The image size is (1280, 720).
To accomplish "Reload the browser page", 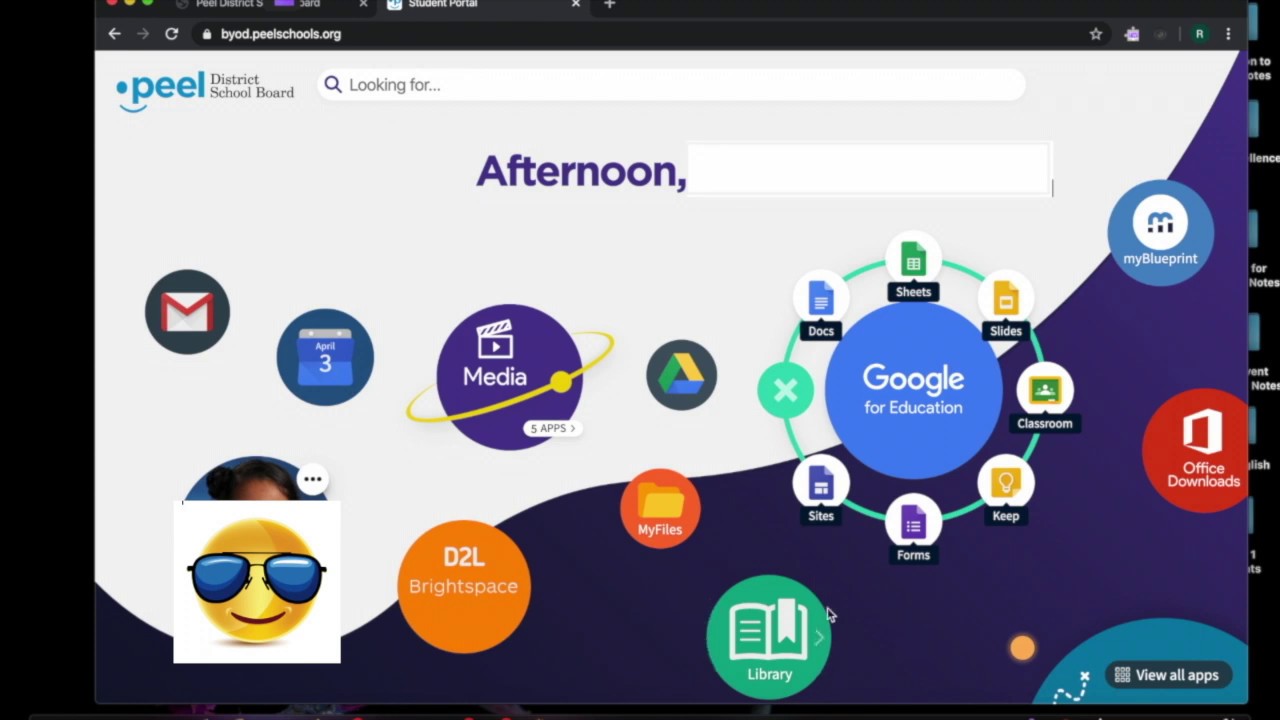I will (x=172, y=34).
